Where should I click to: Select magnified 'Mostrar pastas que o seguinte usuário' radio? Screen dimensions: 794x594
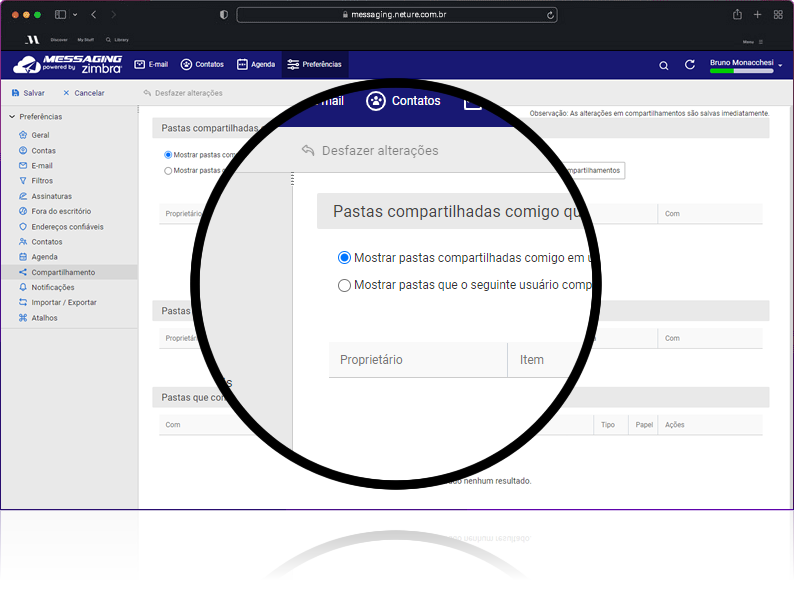[x=344, y=286]
